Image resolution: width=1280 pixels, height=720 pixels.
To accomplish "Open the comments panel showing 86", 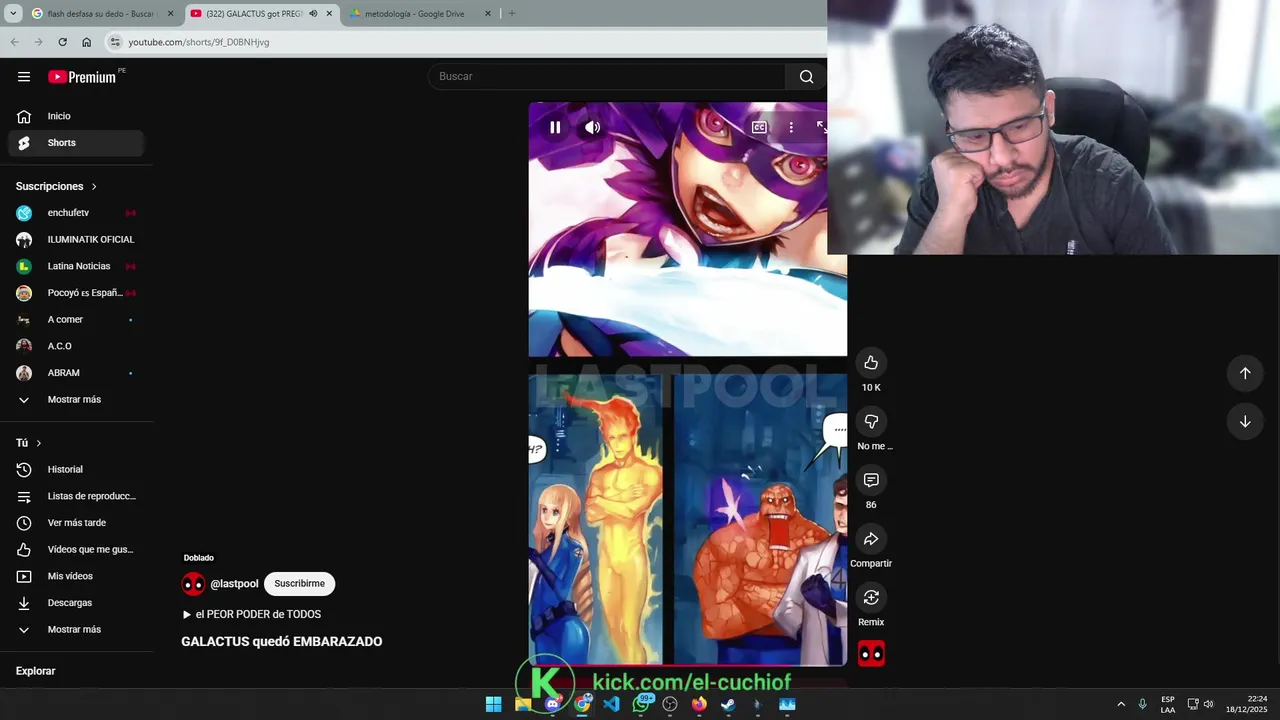I will (871, 480).
